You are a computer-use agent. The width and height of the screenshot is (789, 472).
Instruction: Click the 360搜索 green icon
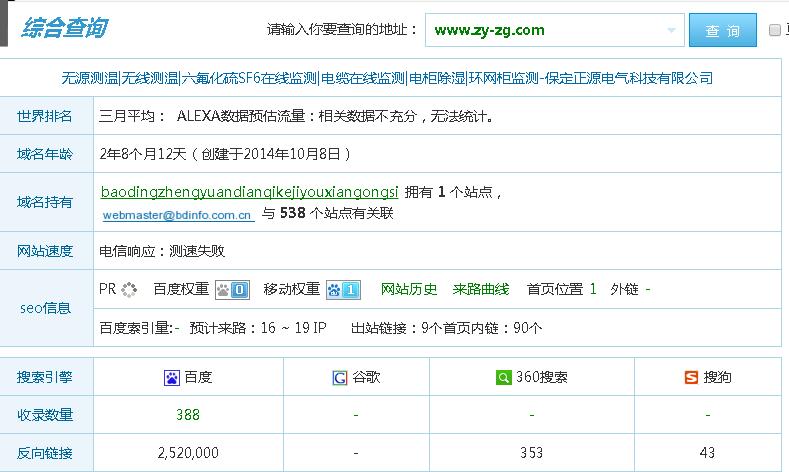(x=505, y=378)
